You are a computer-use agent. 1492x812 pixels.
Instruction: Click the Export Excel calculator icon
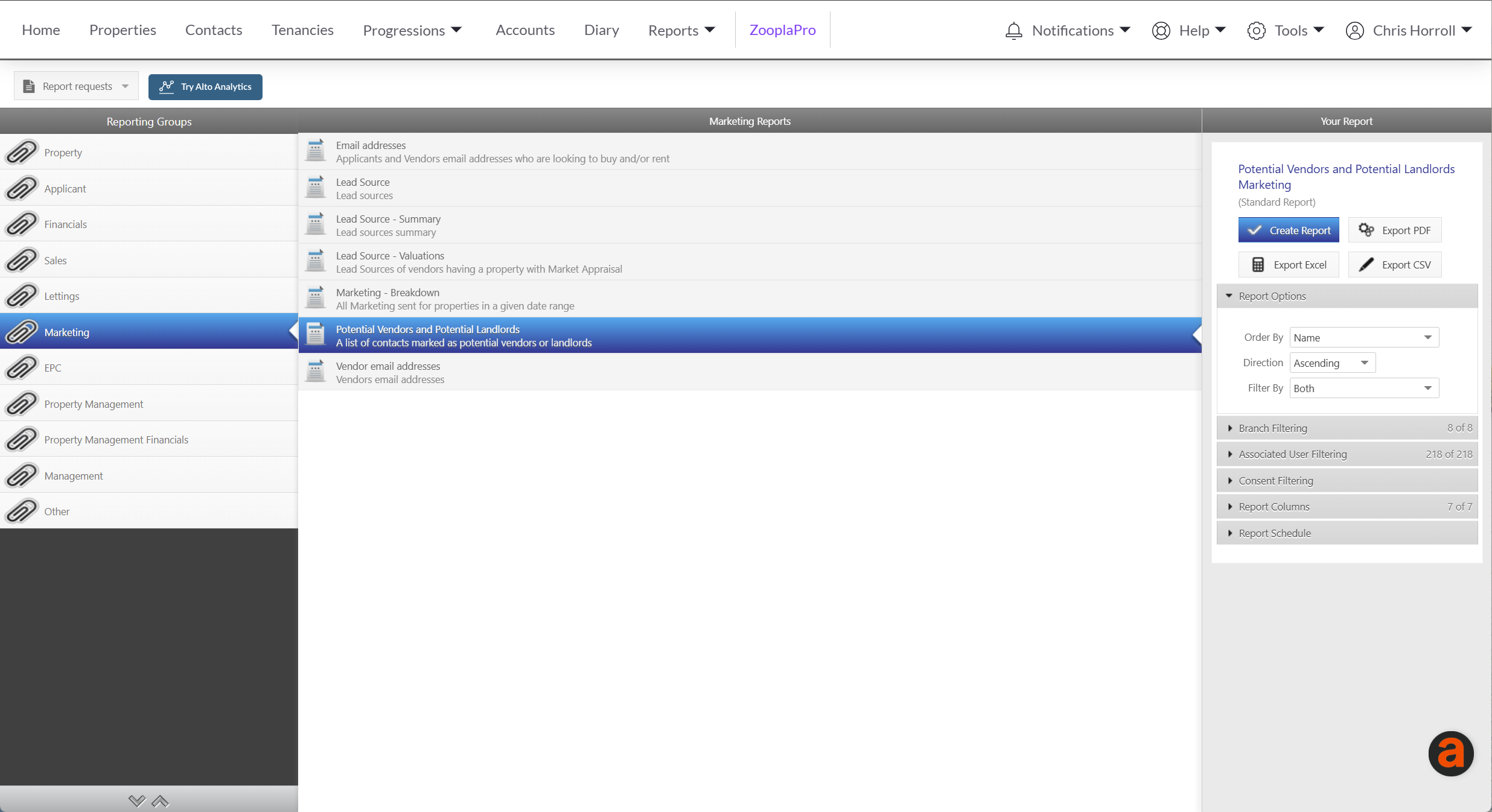[x=1258, y=264]
